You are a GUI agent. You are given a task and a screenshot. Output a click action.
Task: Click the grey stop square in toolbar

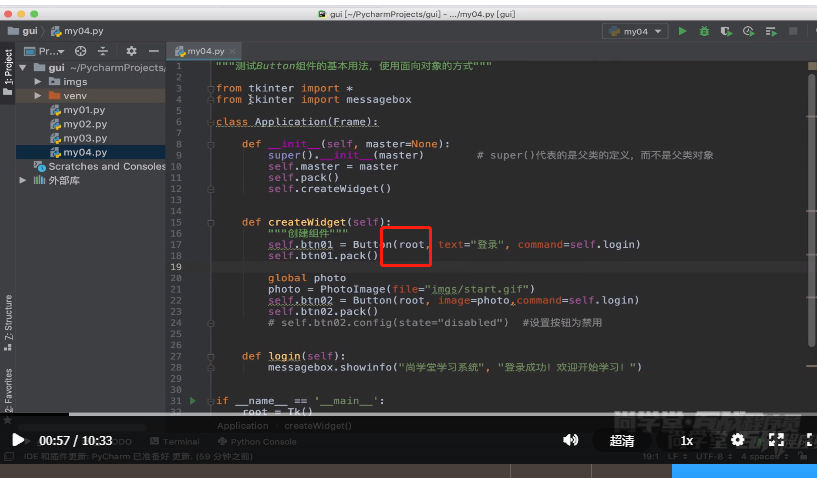coord(793,31)
